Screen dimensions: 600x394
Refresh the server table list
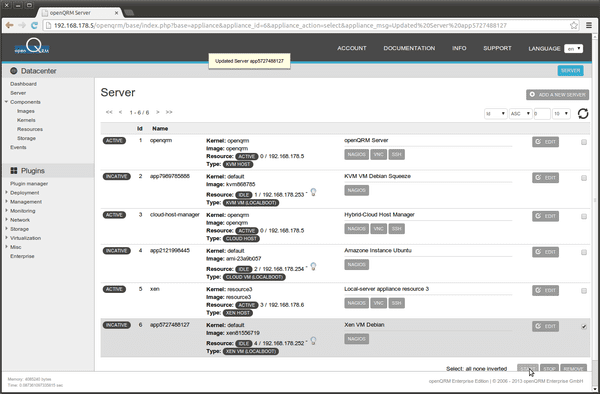click(x=583, y=114)
